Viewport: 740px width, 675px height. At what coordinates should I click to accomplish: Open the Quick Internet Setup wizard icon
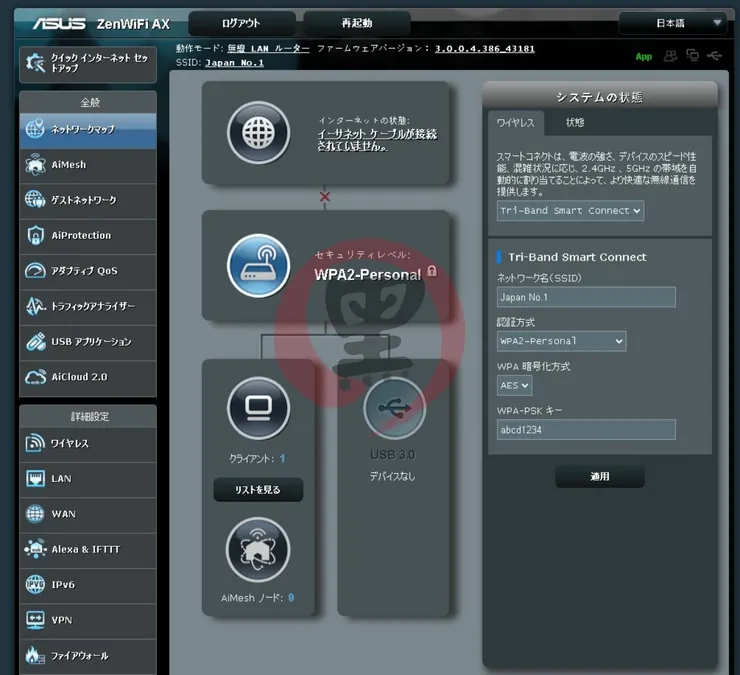click(35, 63)
